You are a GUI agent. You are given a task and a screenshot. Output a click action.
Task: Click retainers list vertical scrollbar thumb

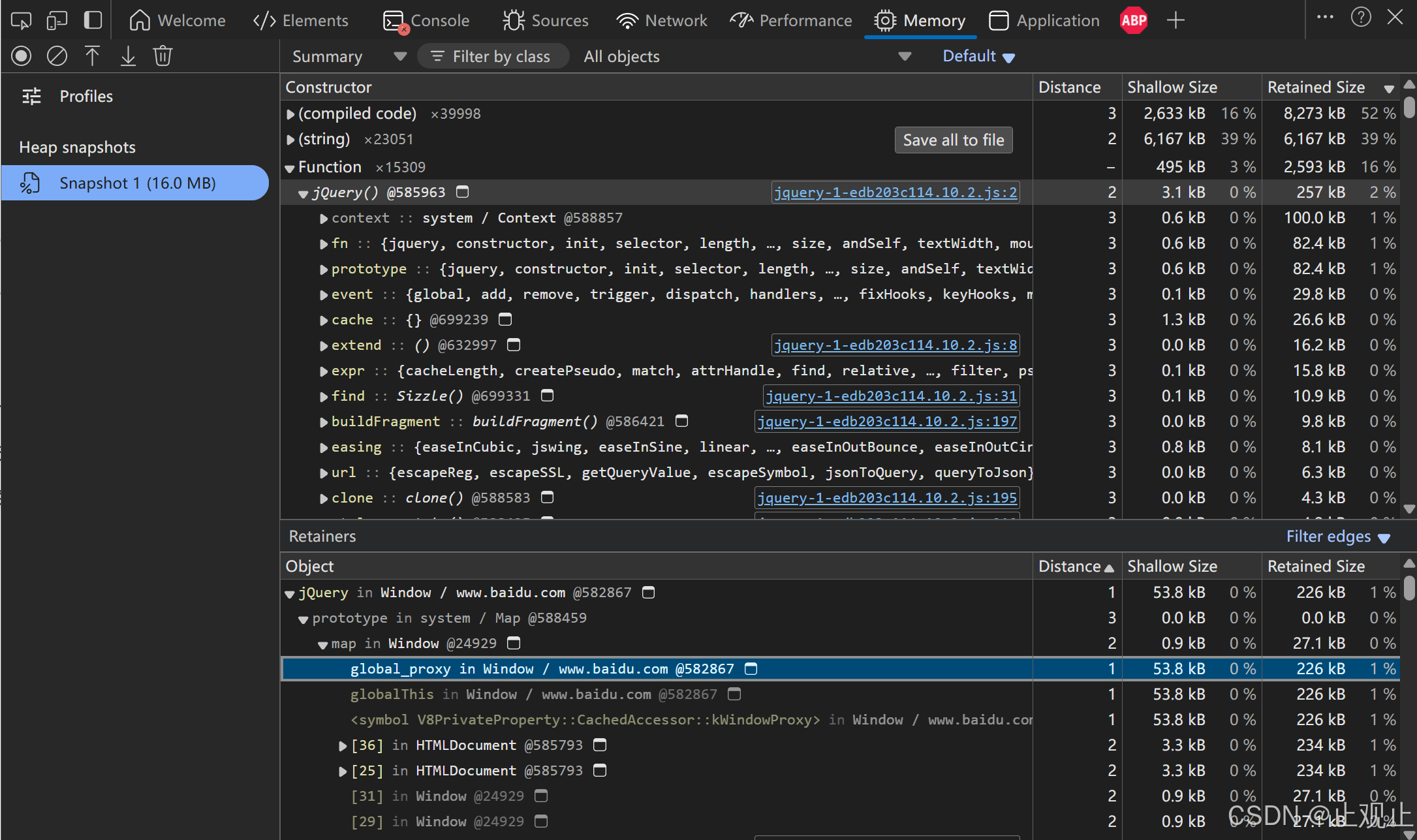click(x=1409, y=587)
